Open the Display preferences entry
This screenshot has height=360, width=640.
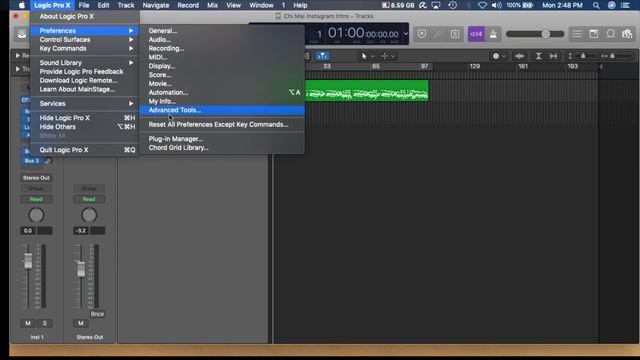[222, 66]
